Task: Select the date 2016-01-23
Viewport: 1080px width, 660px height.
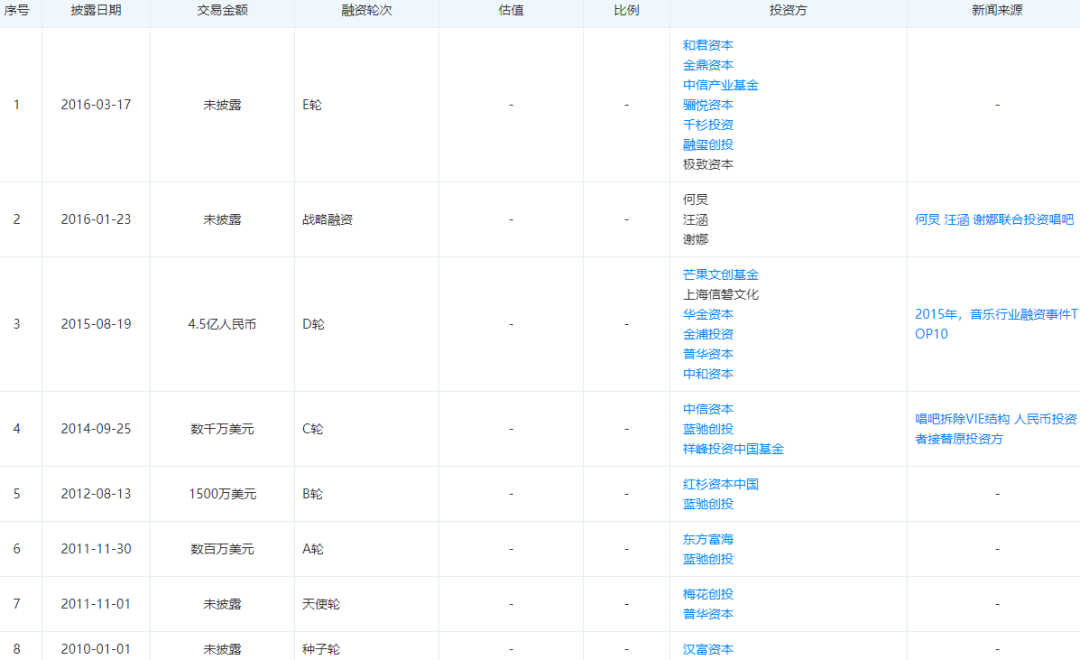Action: pos(96,220)
